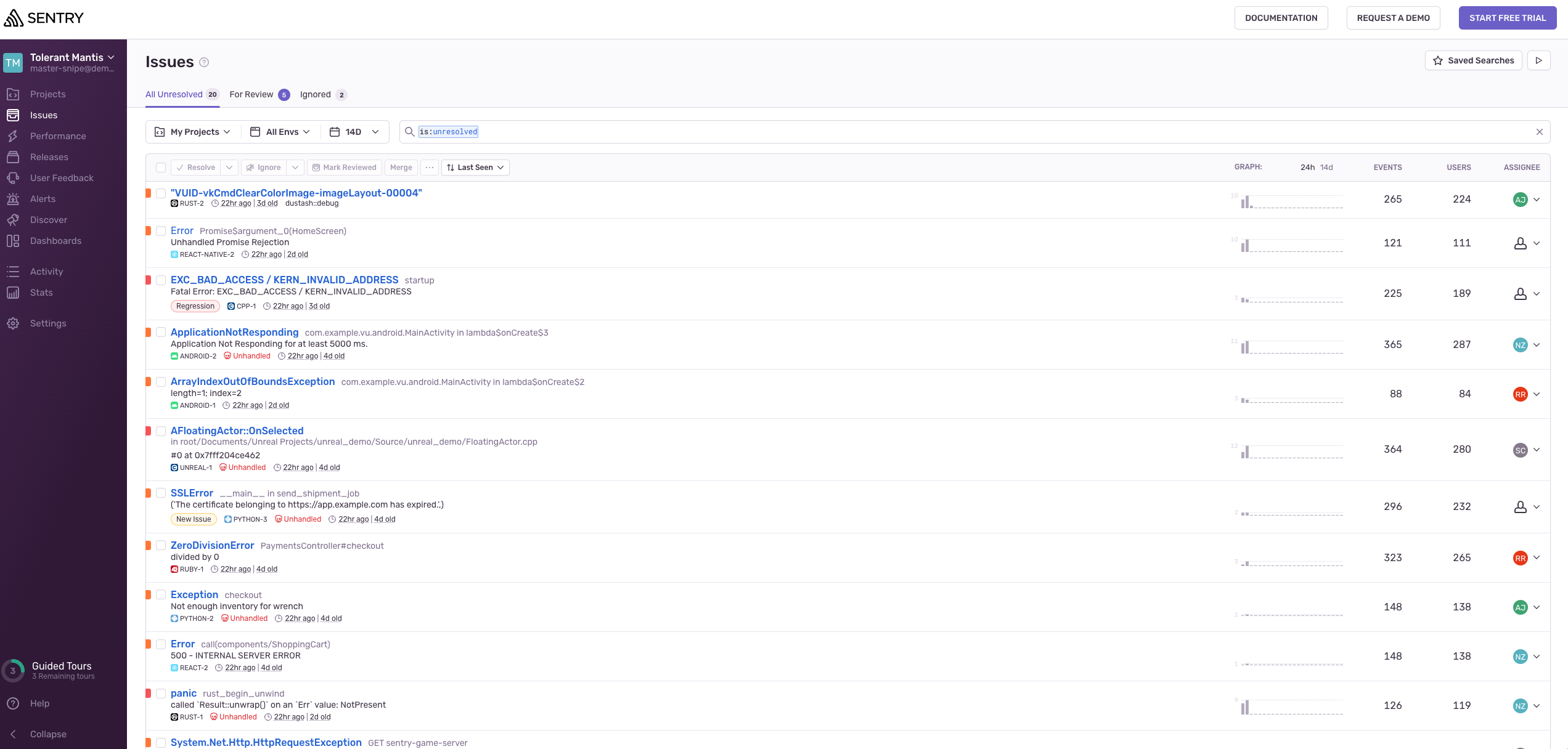Open the ApplicationNotResponding issue link
This screenshot has height=749, width=1568.
tap(234, 332)
